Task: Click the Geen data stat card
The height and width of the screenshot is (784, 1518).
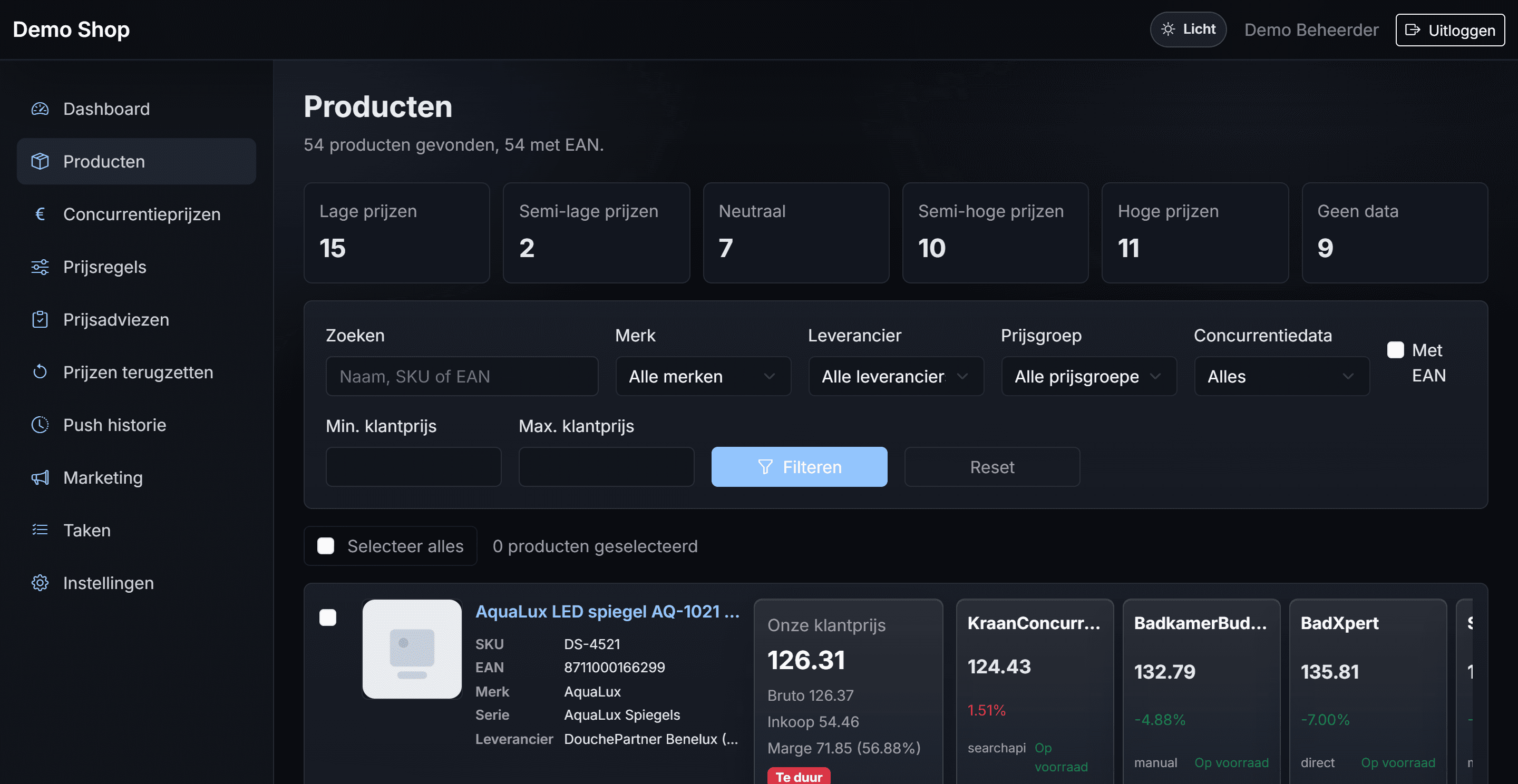Action: click(1395, 233)
